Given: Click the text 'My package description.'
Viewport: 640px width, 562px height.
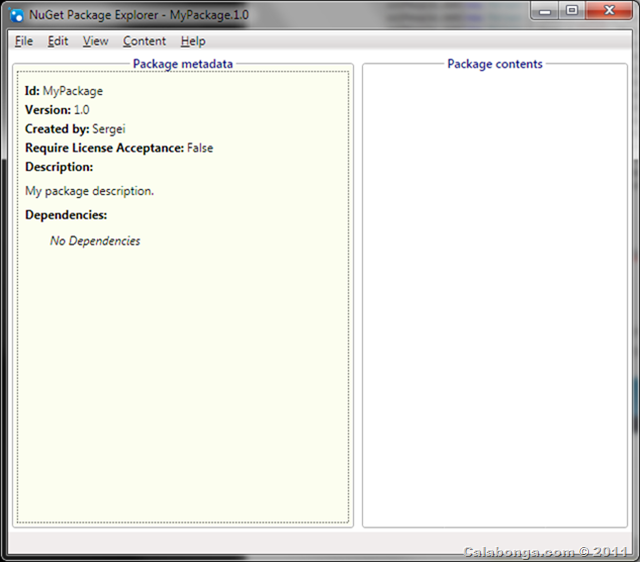Looking at the screenshot, I should 89,191.
